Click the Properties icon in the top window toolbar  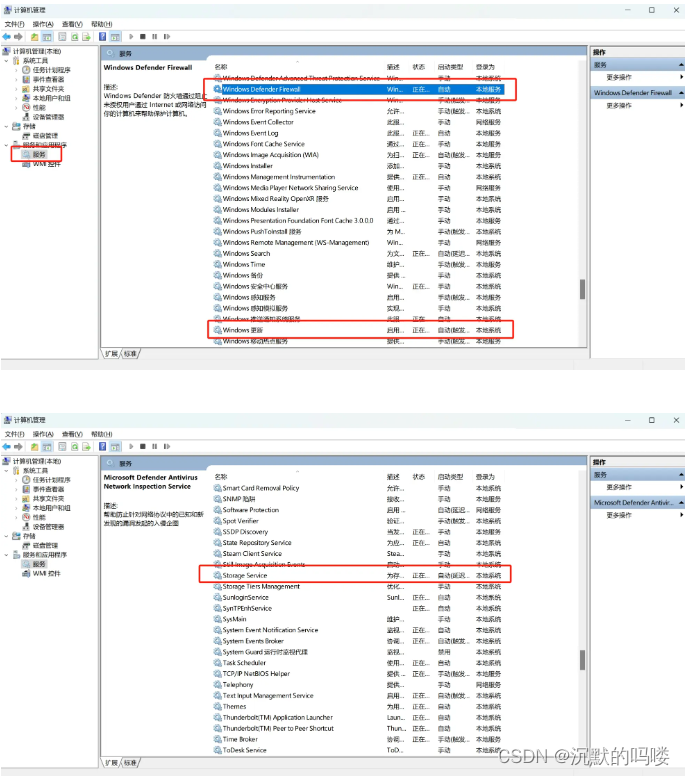point(62,37)
